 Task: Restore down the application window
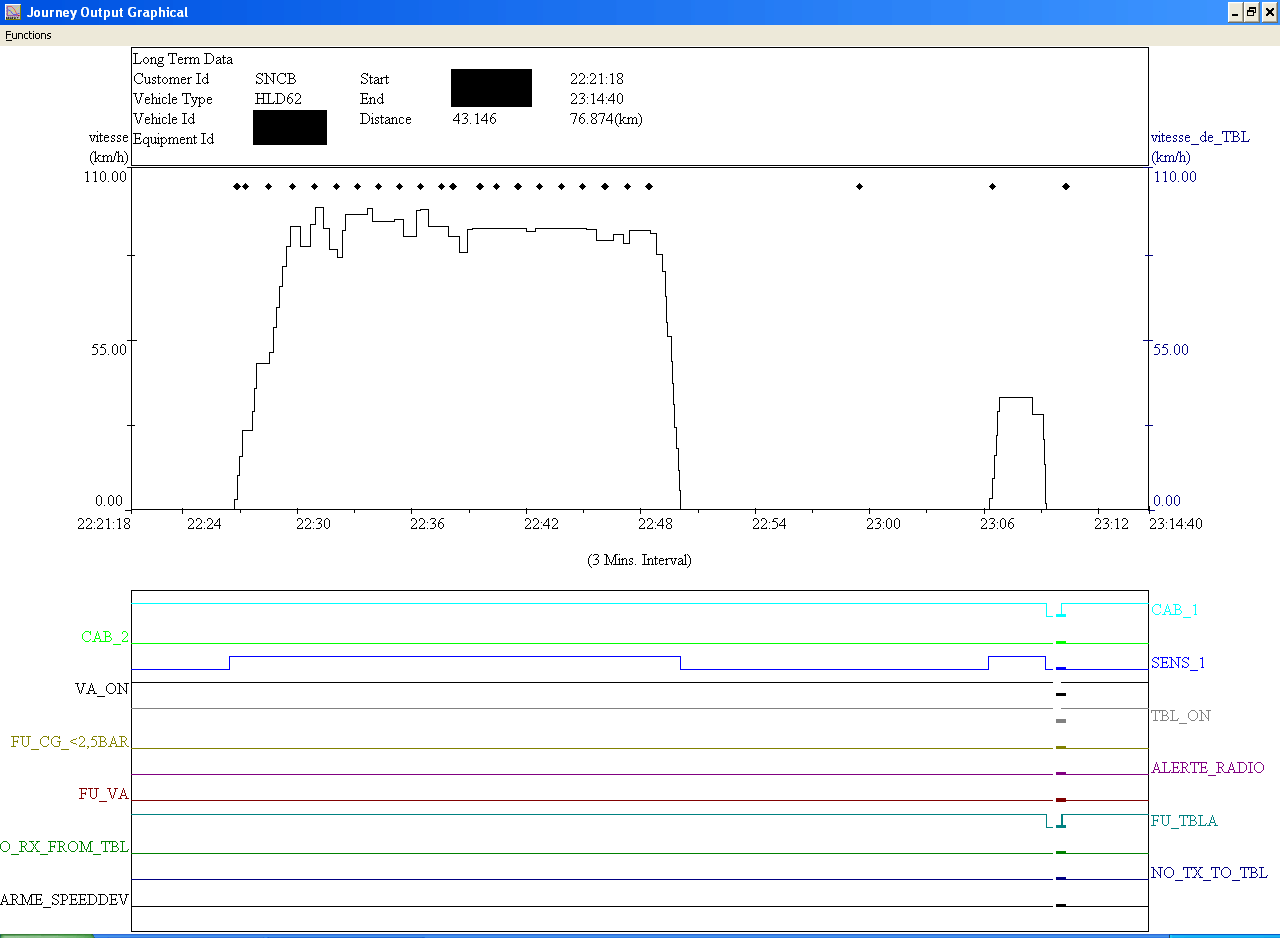[x=1250, y=12]
